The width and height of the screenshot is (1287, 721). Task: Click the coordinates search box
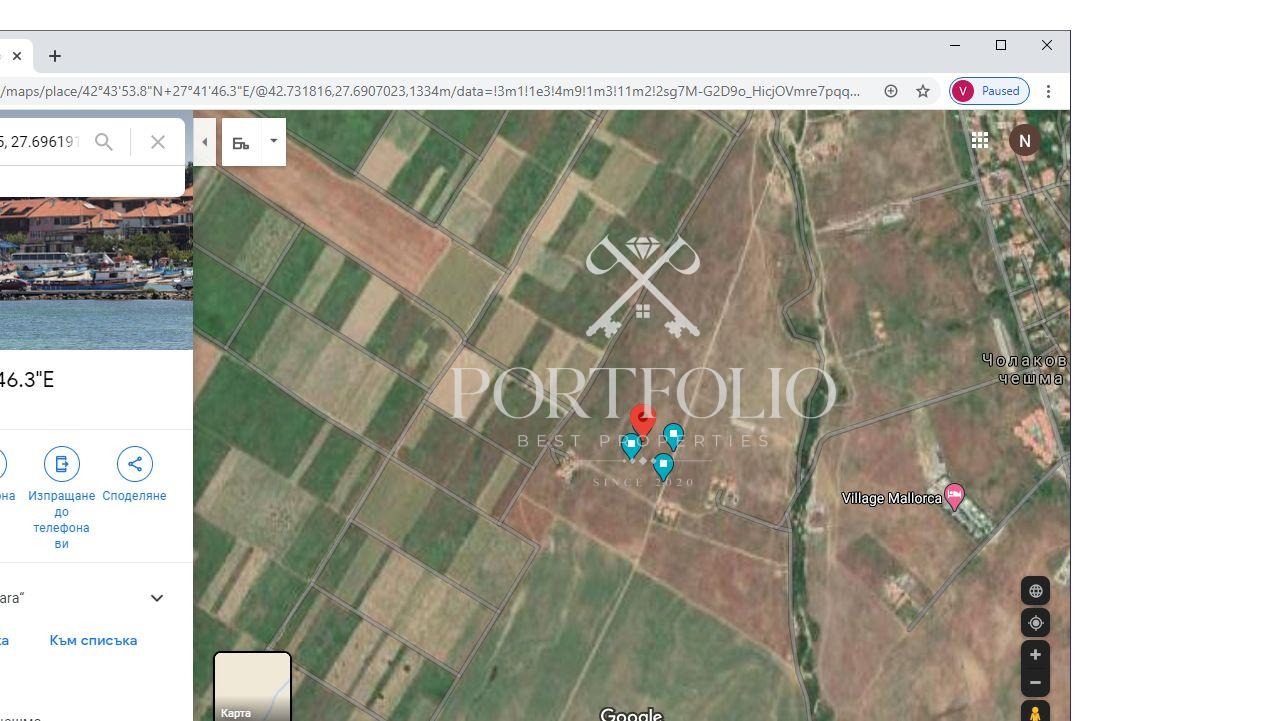pyautogui.click(x=40, y=142)
